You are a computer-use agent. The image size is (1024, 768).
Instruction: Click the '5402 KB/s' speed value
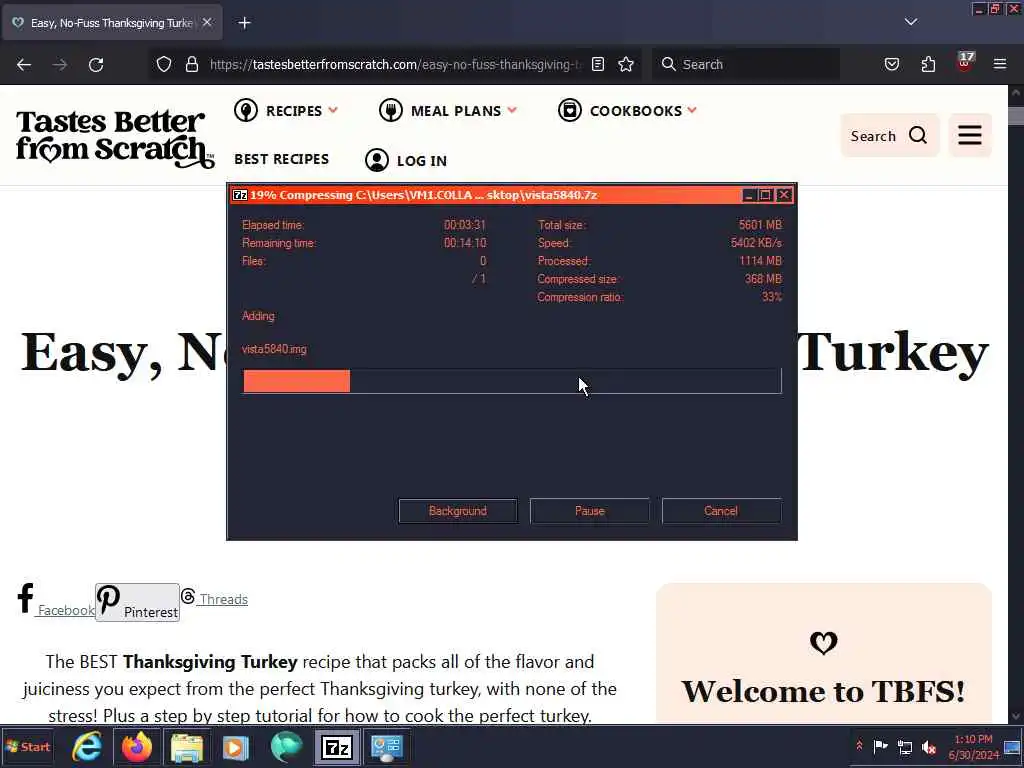pos(756,243)
